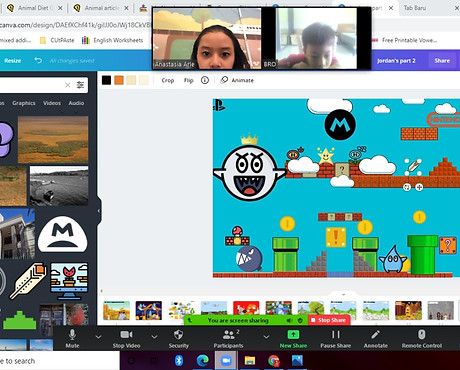Image resolution: width=460 pixels, height=370 pixels.
Task: Select the pale cream color swatch
Action: pyautogui.click(x=143, y=80)
